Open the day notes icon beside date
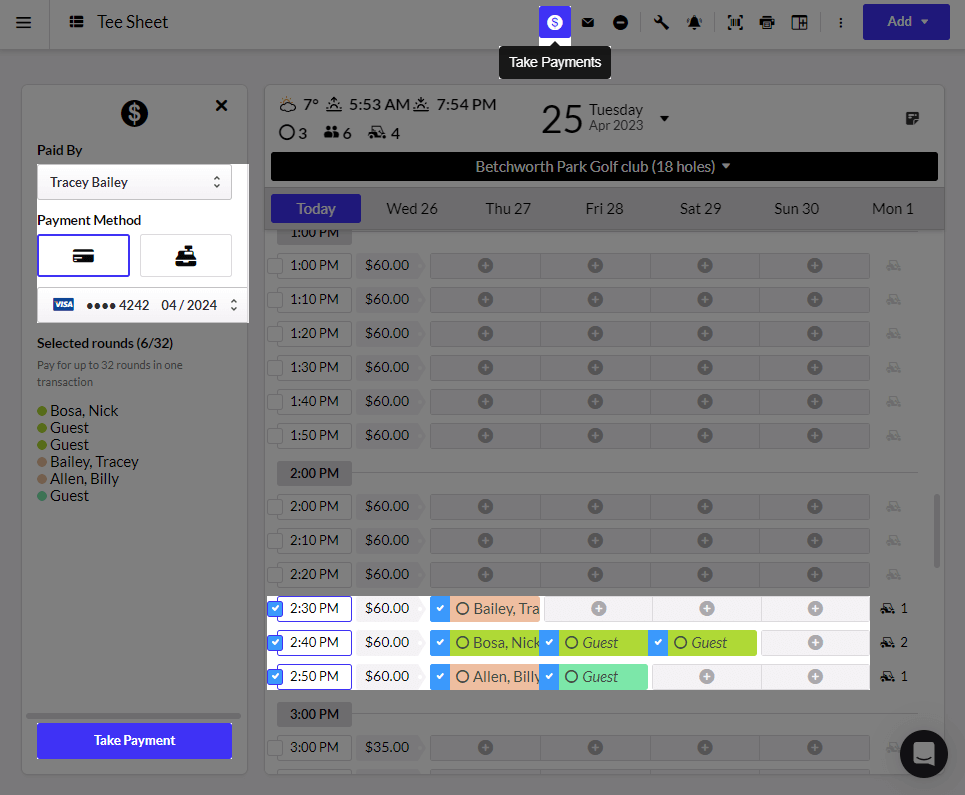 [912, 118]
